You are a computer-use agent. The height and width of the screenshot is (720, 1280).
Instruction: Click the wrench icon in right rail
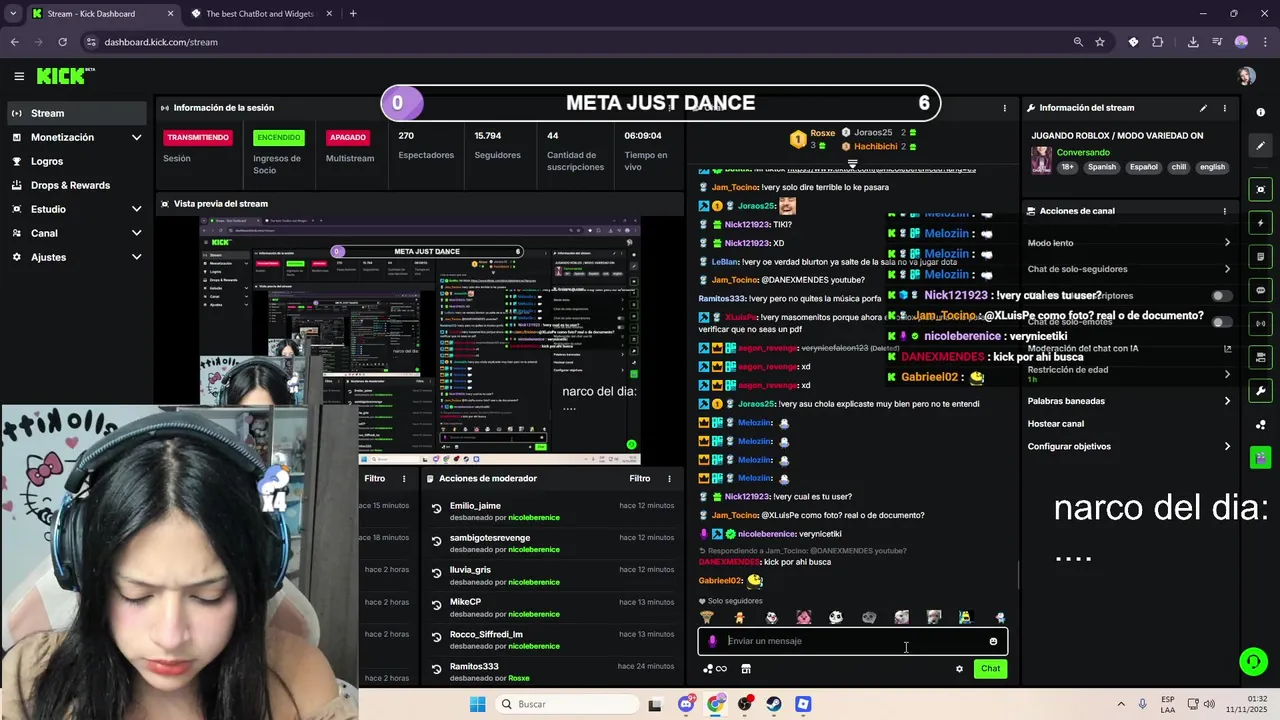click(x=1261, y=391)
